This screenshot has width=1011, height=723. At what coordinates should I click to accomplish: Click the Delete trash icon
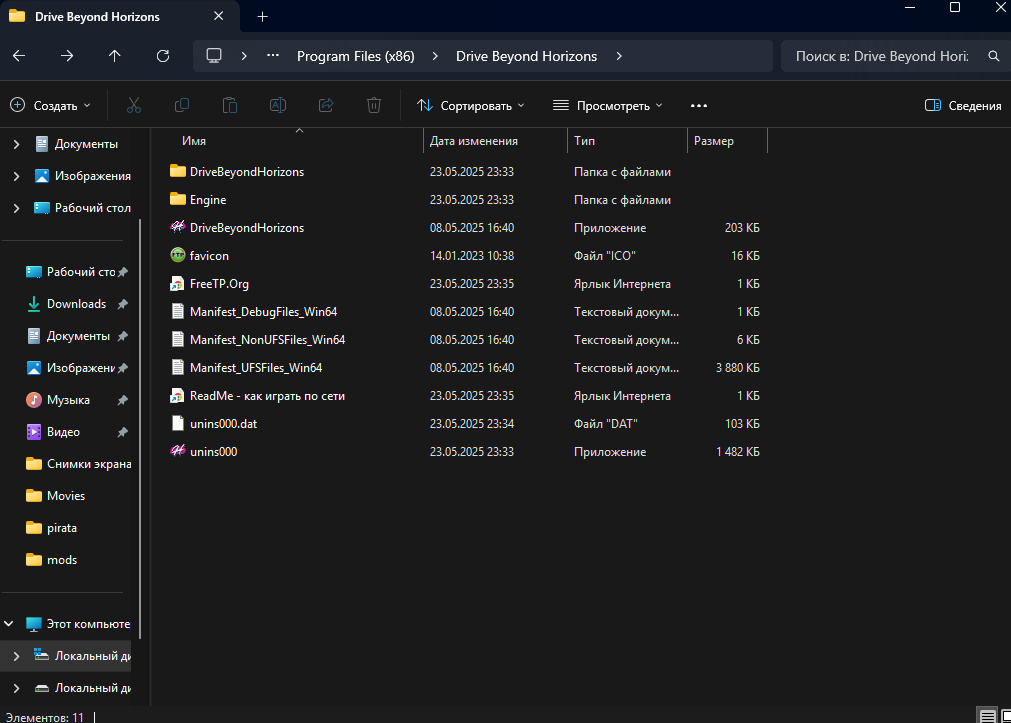(x=374, y=105)
